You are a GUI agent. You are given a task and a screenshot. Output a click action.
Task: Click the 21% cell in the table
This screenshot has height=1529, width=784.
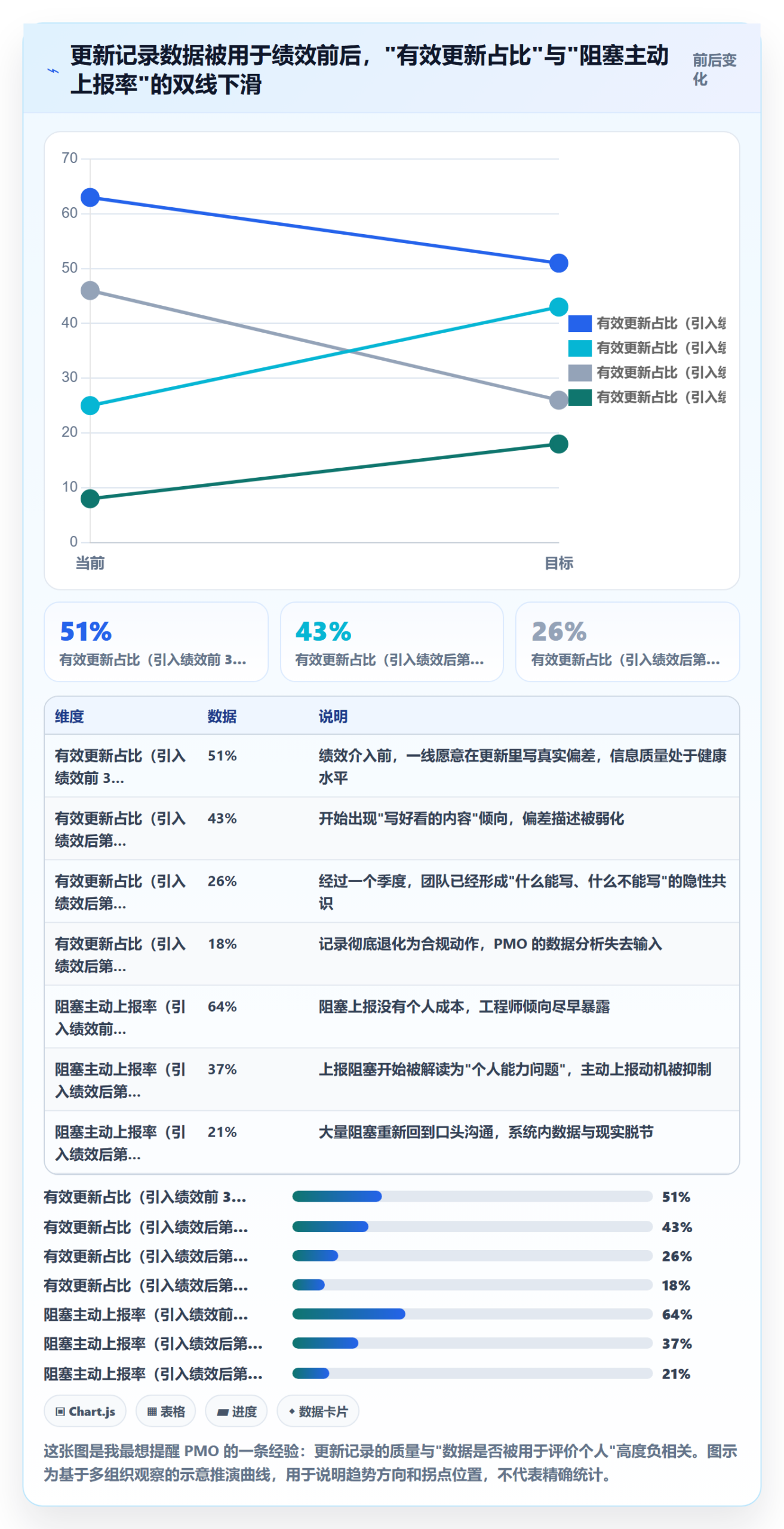(222, 1132)
